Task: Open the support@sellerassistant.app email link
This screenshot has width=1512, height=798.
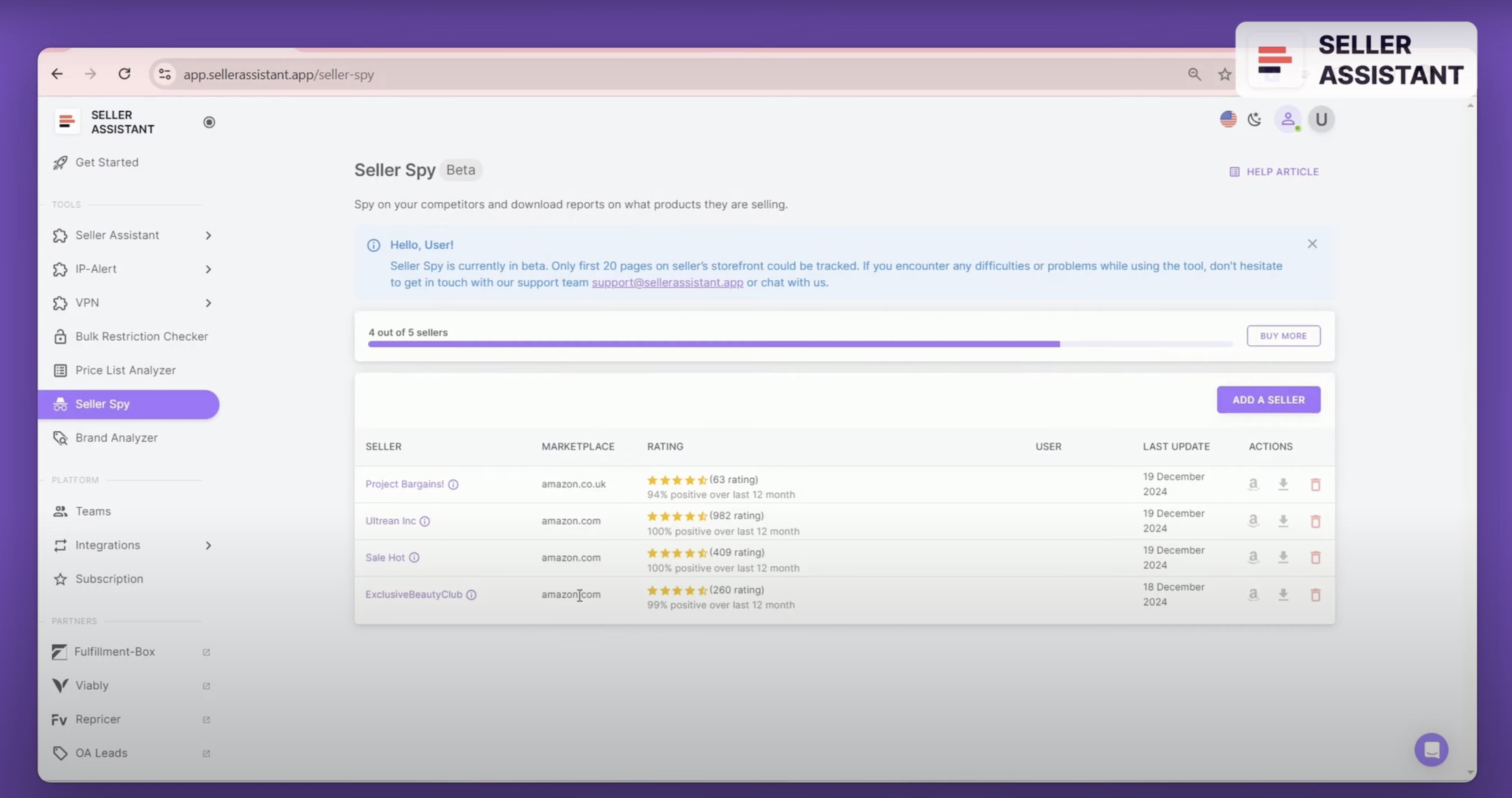Action: [x=667, y=282]
